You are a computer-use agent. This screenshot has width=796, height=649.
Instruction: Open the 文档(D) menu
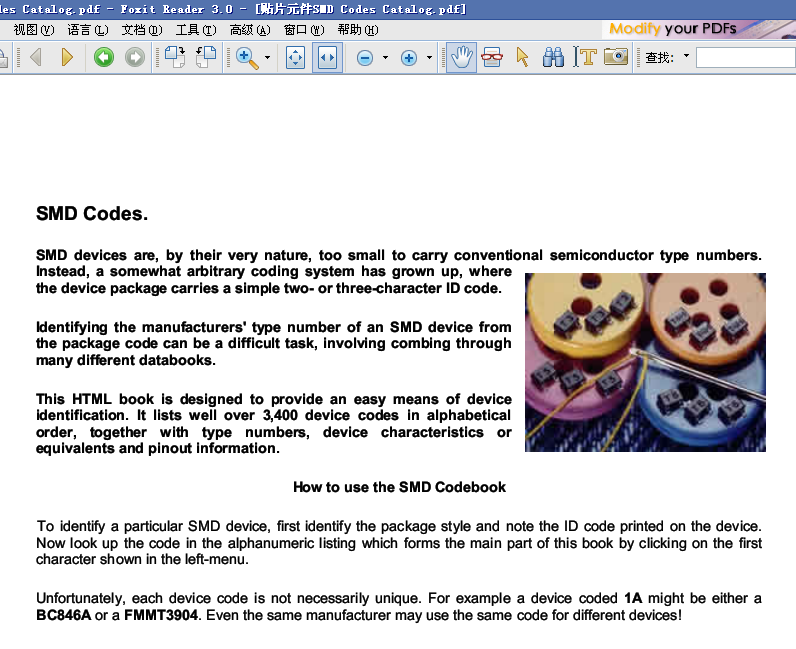click(x=142, y=30)
